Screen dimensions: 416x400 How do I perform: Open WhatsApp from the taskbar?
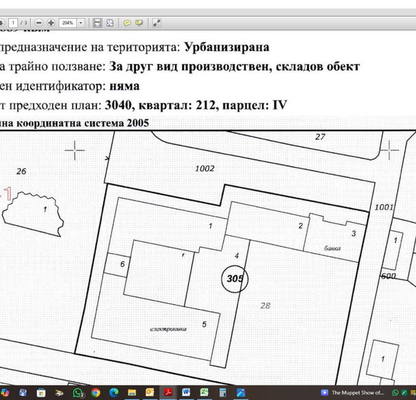(x=77, y=393)
